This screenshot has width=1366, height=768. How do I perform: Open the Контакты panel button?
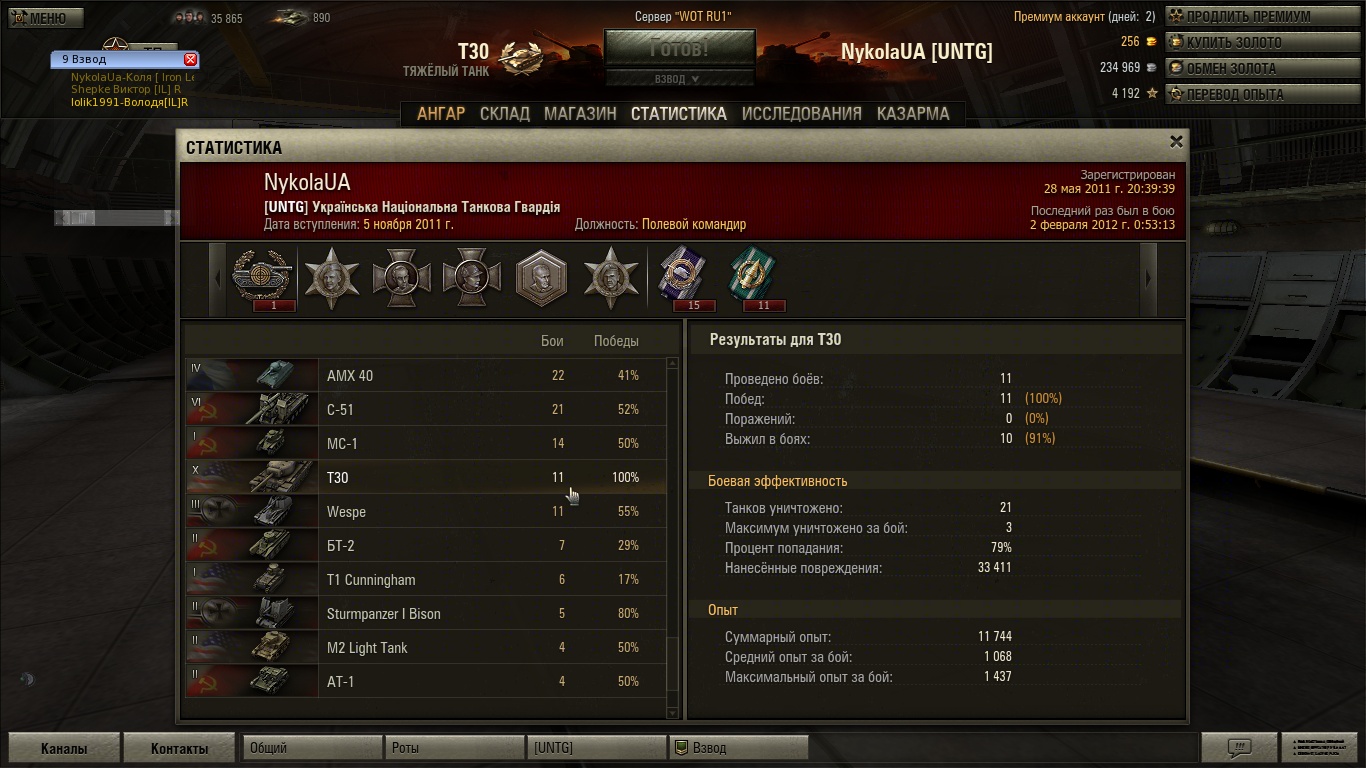tap(180, 748)
